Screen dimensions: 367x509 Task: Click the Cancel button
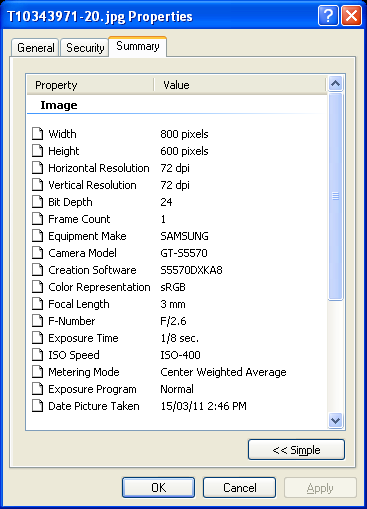pos(240,488)
